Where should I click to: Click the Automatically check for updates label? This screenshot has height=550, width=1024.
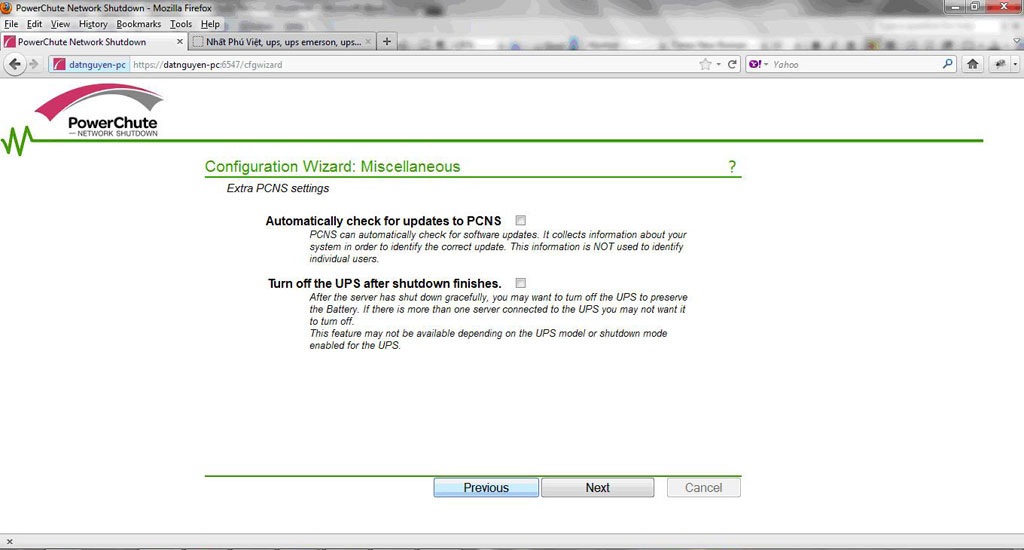coord(383,221)
